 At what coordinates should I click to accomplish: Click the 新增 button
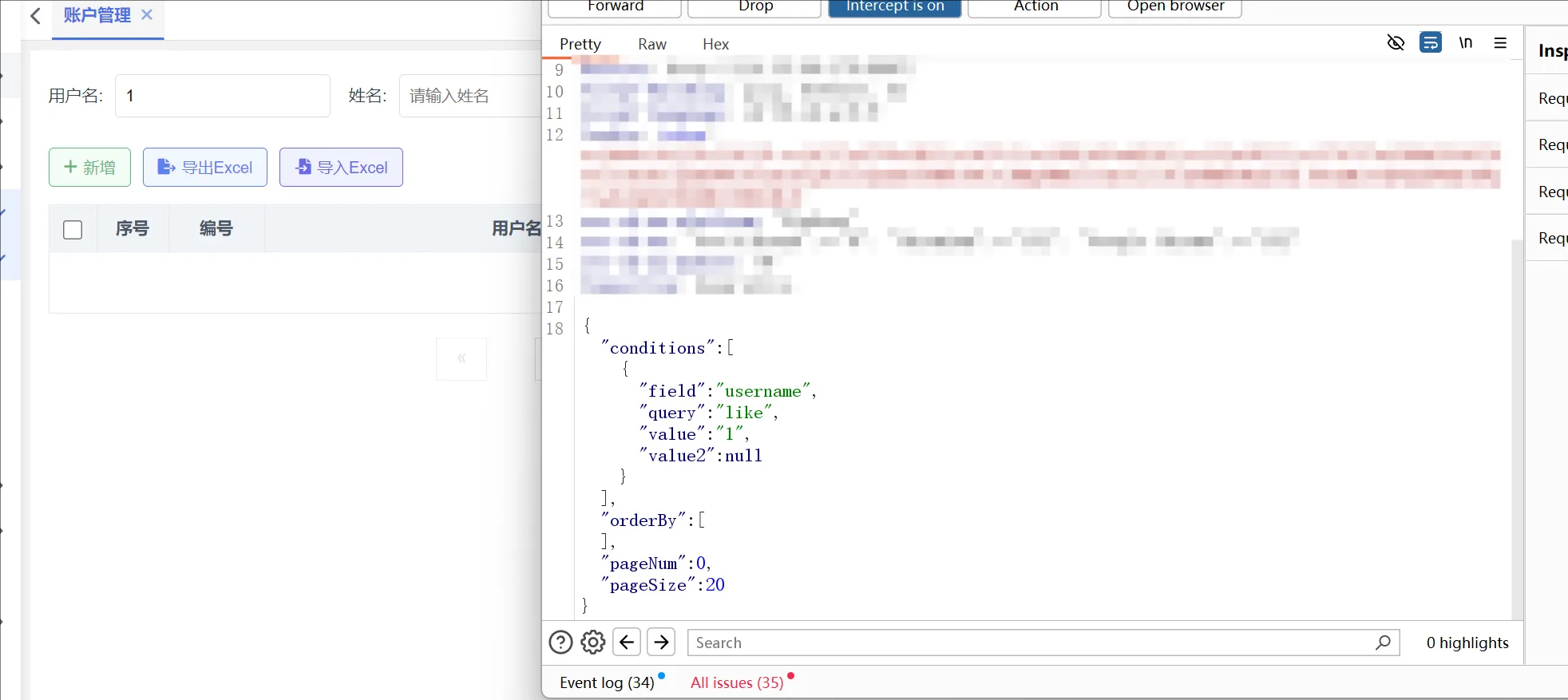[x=89, y=168]
